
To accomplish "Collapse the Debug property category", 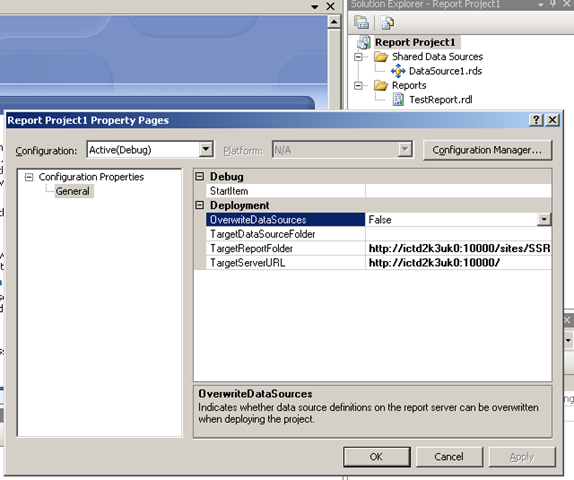I will coord(200,176).
